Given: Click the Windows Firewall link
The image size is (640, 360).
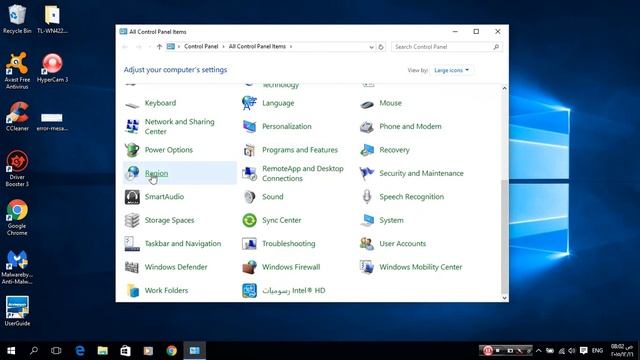Looking at the screenshot, I should (x=291, y=267).
